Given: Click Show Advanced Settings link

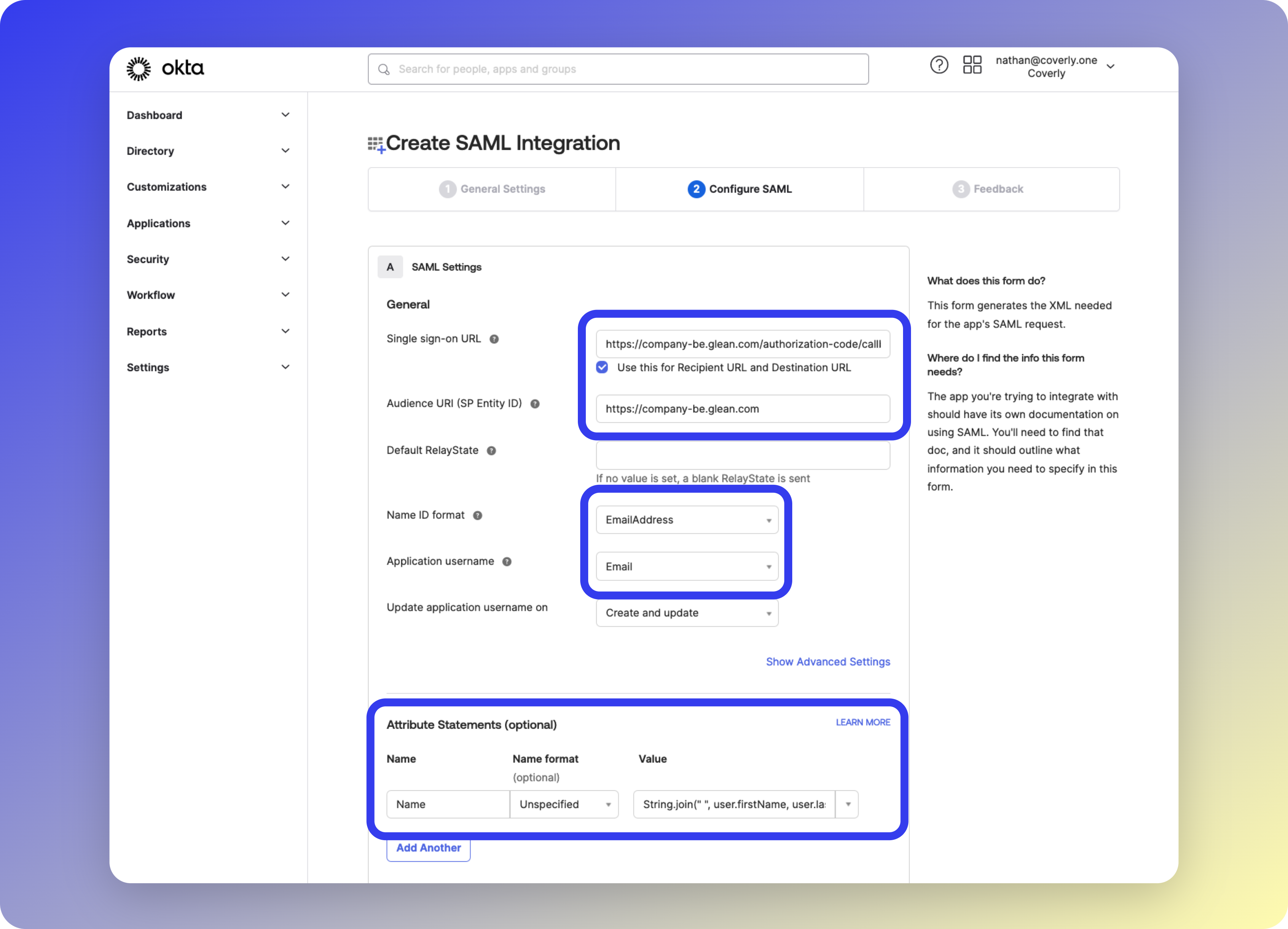Looking at the screenshot, I should coord(827,662).
